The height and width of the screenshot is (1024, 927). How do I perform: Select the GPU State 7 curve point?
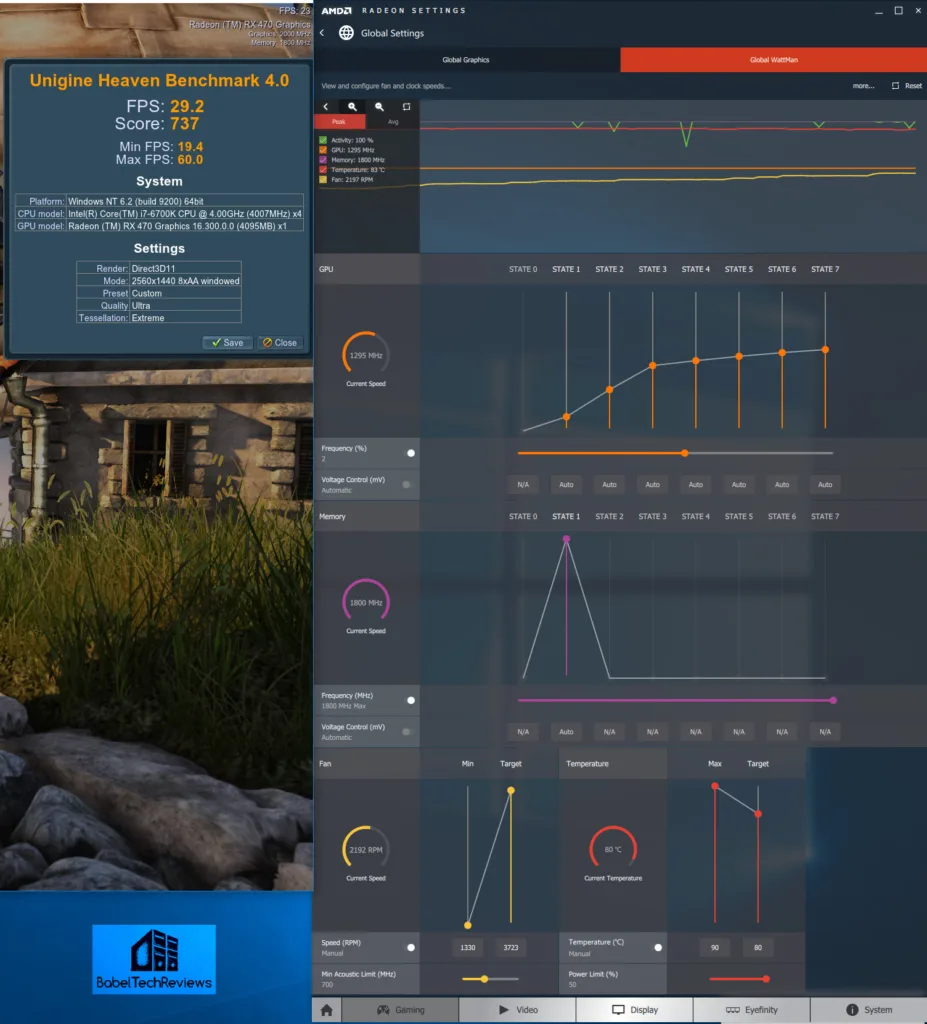[x=826, y=350]
